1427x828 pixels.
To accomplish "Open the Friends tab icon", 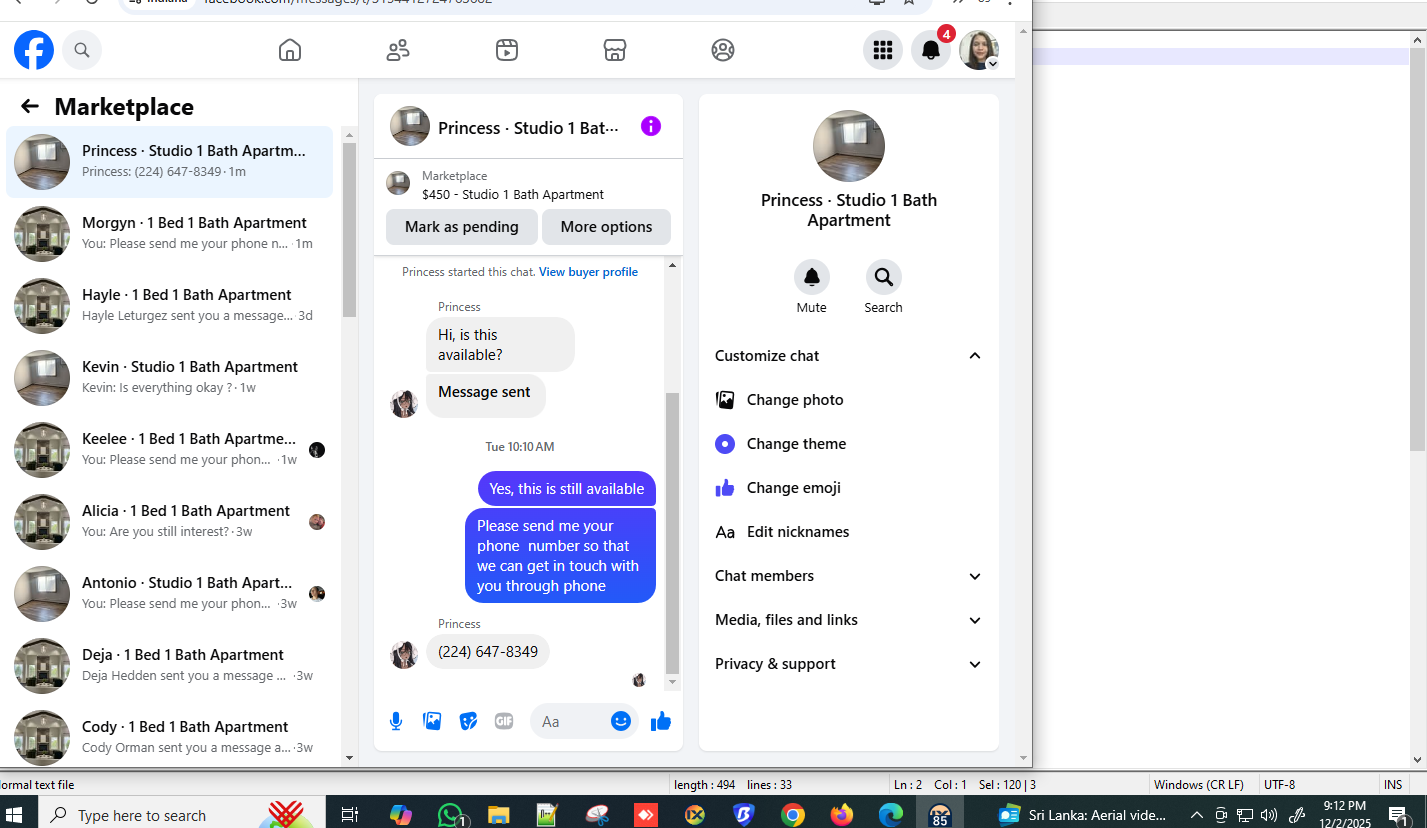I will coord(398,50).
